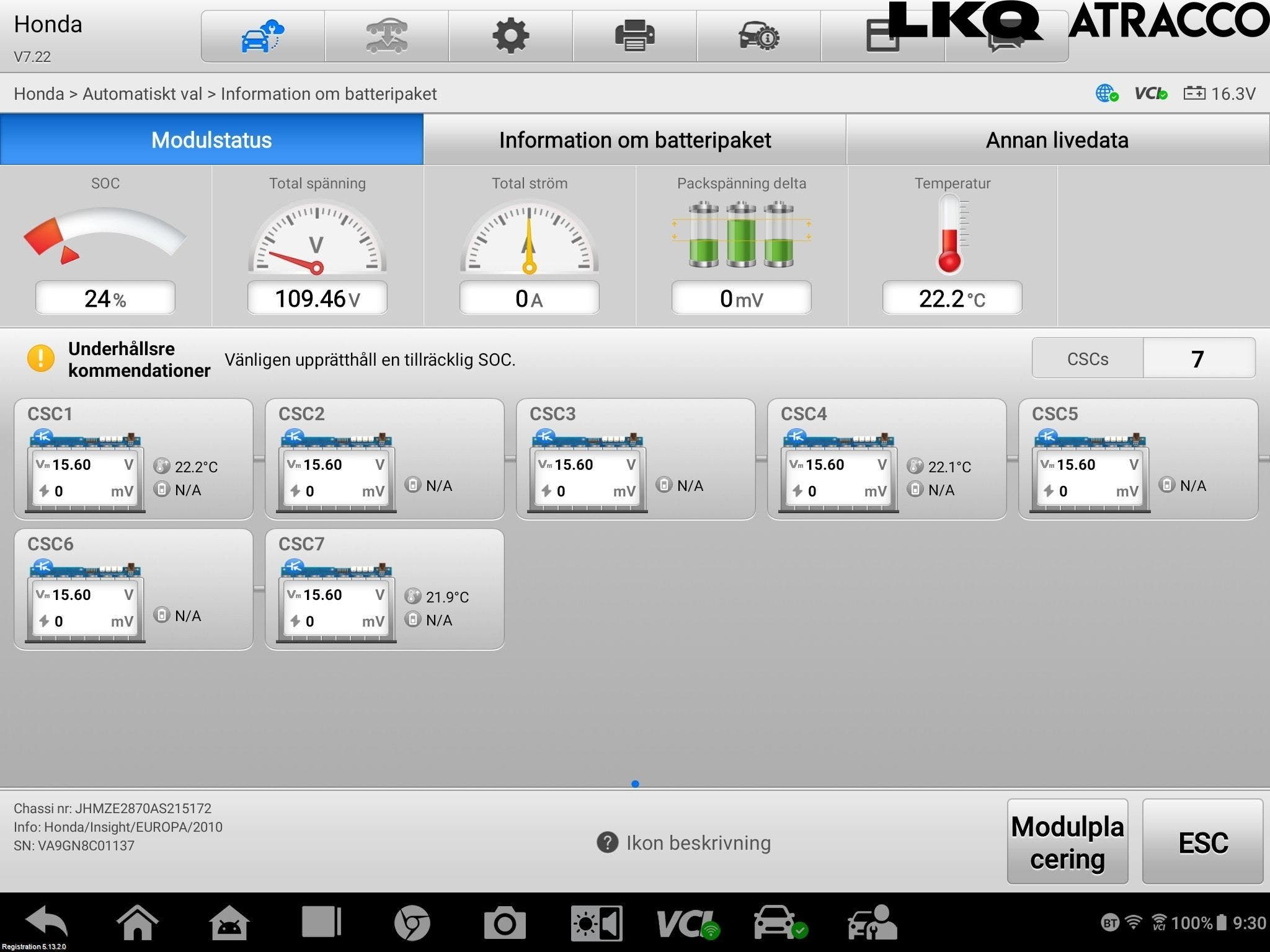
Task: Tap the yellow maintenance warning icon
Action: [x=41, y=358]
